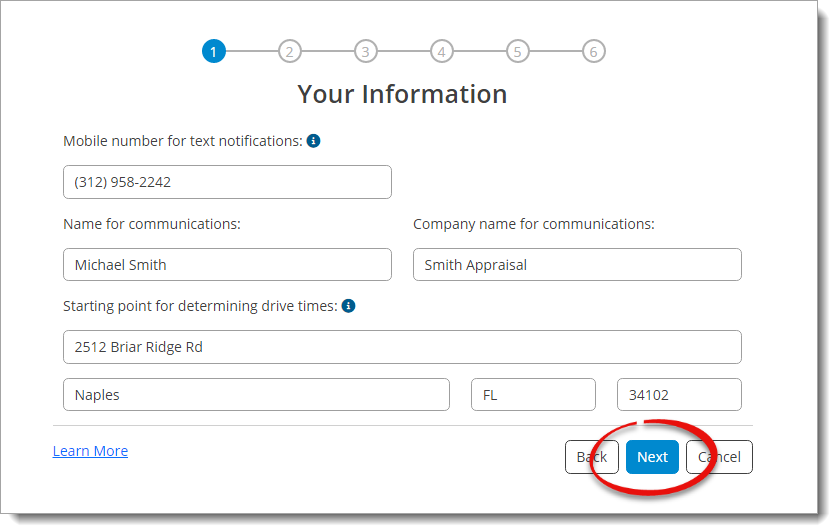Click the Your Information heading
Viewport: 830px width, 526px height.
point(402,94)
